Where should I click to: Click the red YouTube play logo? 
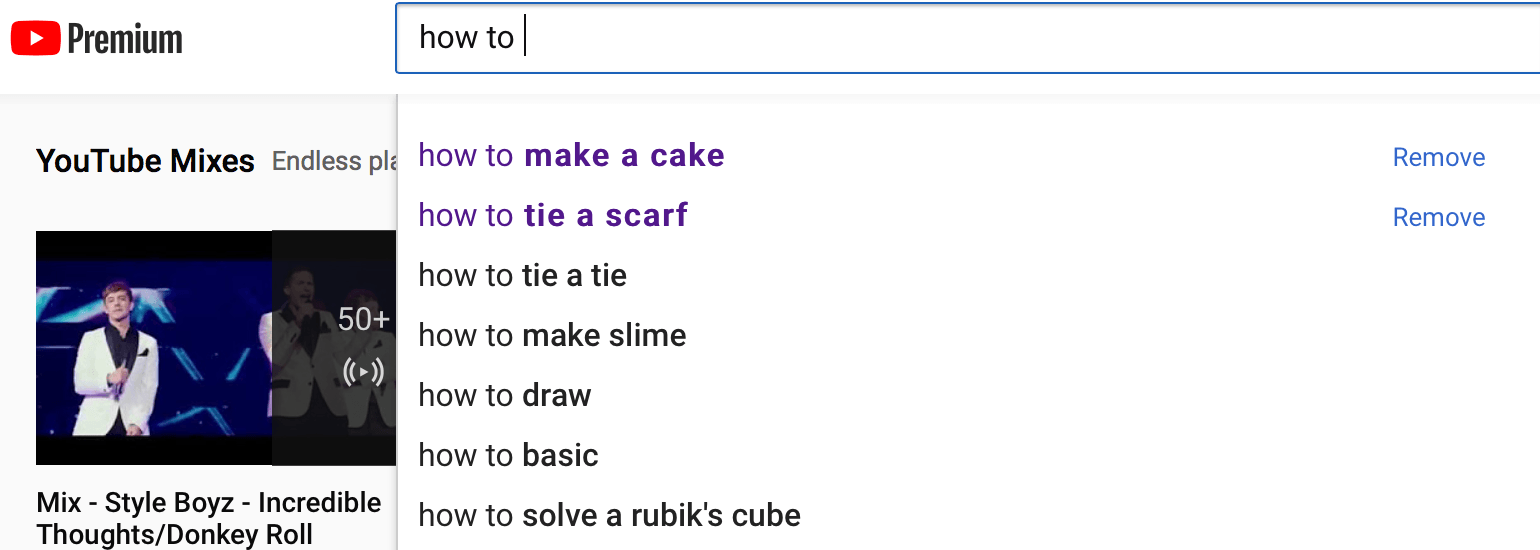tap(36, 39)
